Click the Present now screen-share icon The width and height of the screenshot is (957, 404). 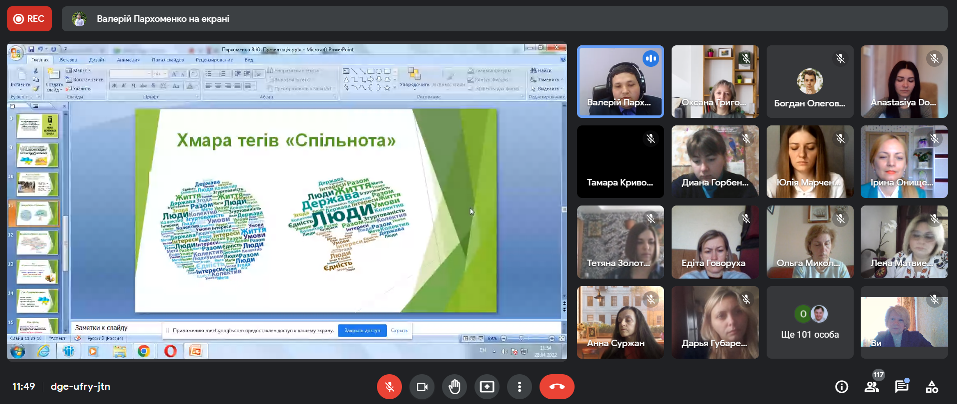tap(486, 386)
